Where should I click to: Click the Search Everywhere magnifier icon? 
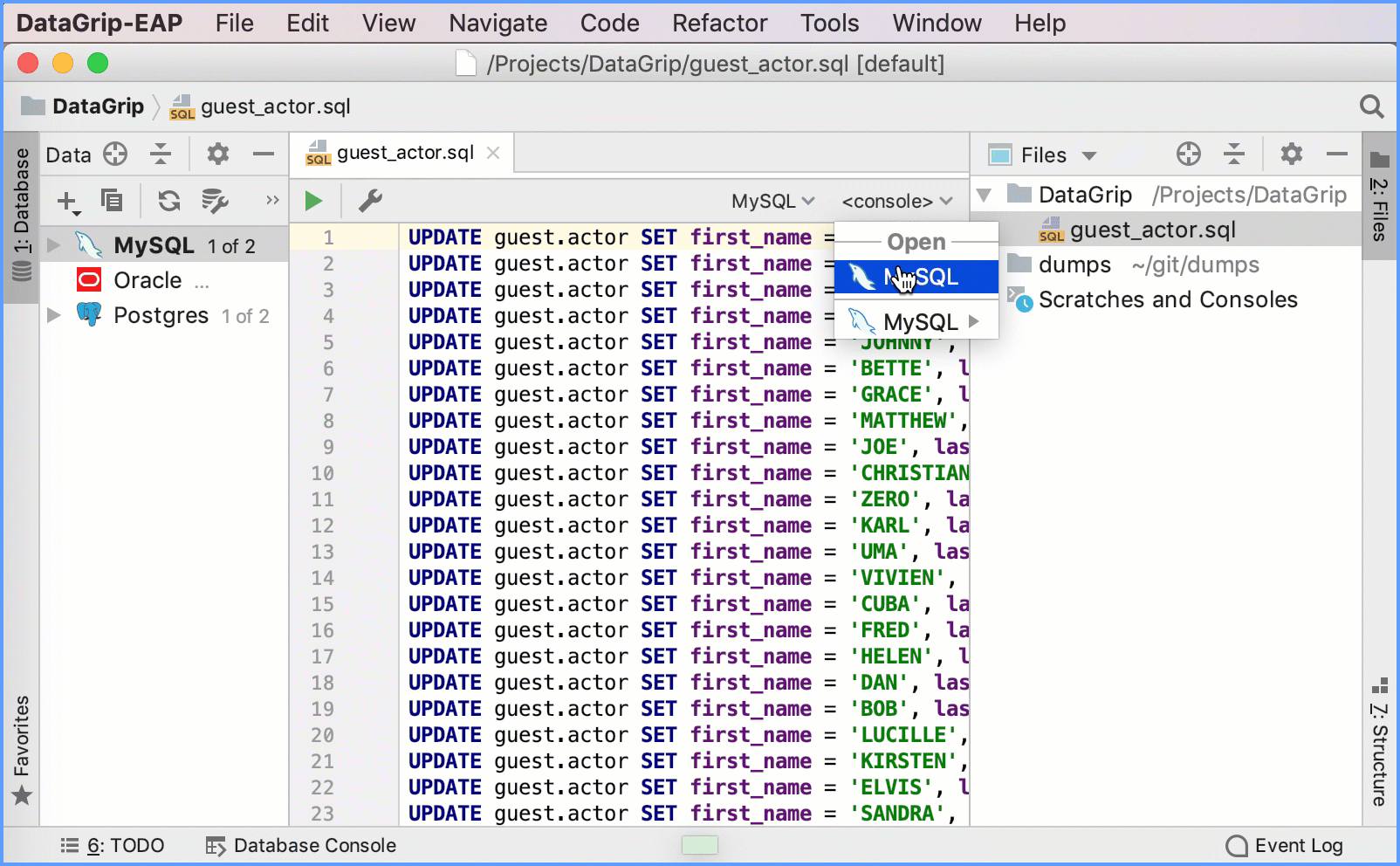[x=1372, y=107]
